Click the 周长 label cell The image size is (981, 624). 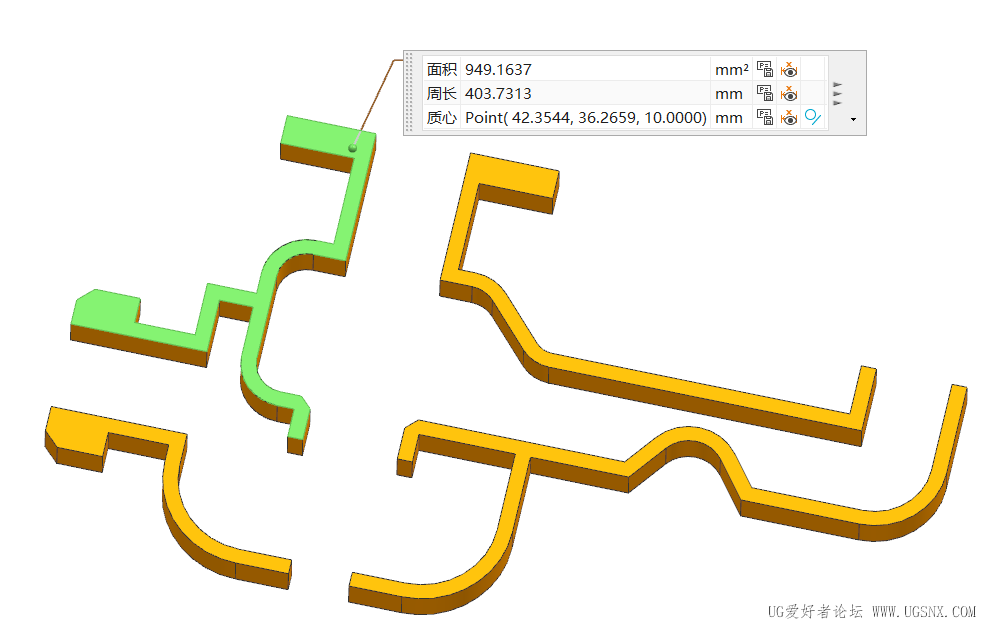coord(442,93)
